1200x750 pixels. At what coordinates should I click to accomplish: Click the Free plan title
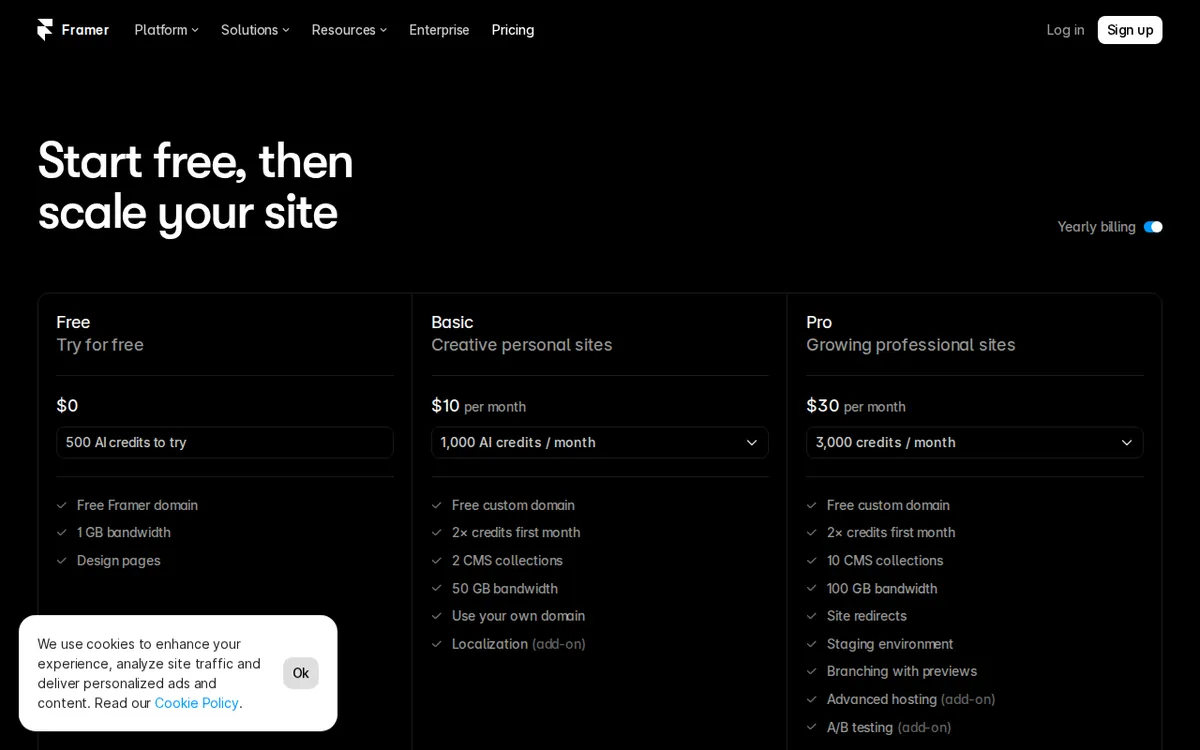[x=73, y=322]
